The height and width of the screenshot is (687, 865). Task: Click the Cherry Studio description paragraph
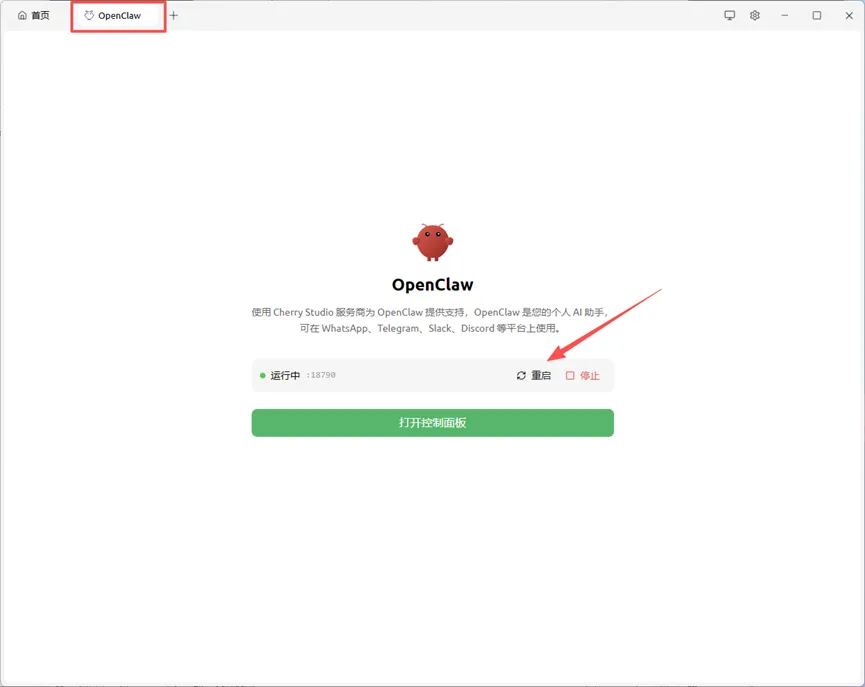tap(430, 320)
